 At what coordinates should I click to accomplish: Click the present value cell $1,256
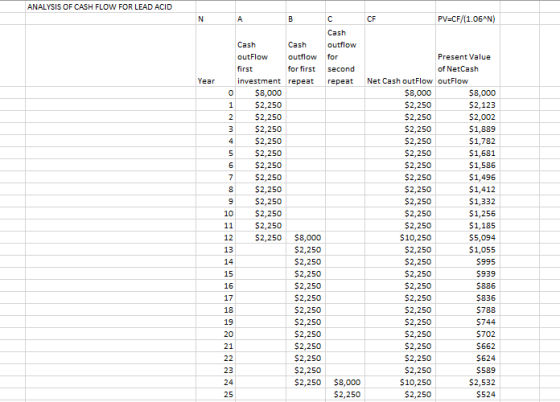click(x=468, y=213)
